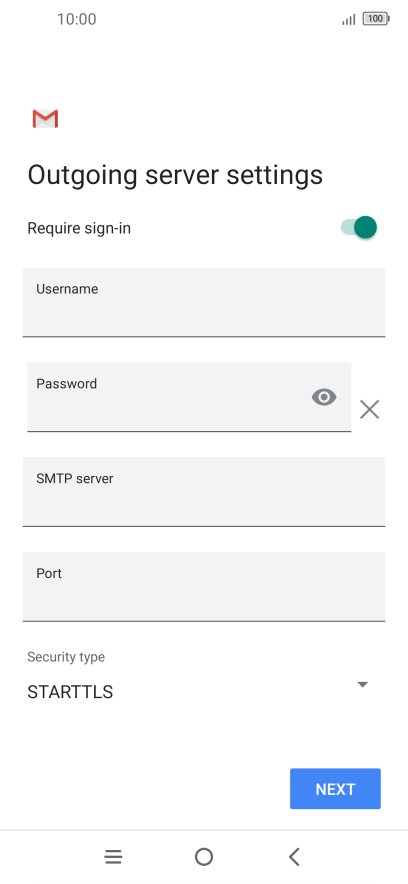This screenshot has width=408, height=884.
Task: Tap the 10:00 clock in status bar
Action: point(77,19)
